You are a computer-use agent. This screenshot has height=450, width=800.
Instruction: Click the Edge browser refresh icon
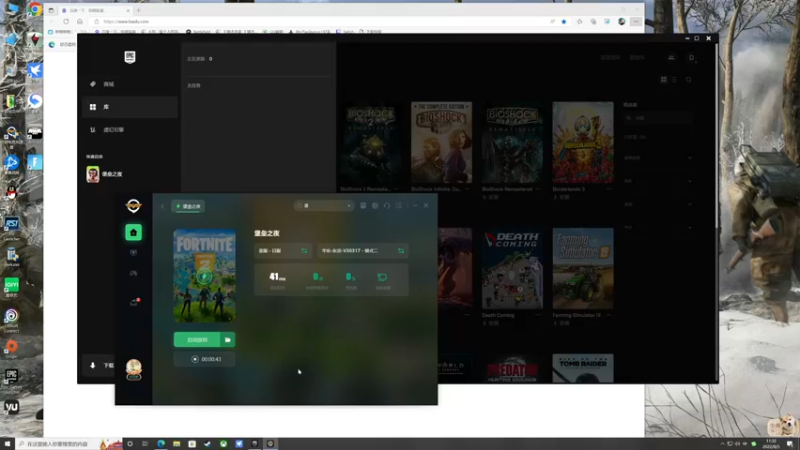66,21
